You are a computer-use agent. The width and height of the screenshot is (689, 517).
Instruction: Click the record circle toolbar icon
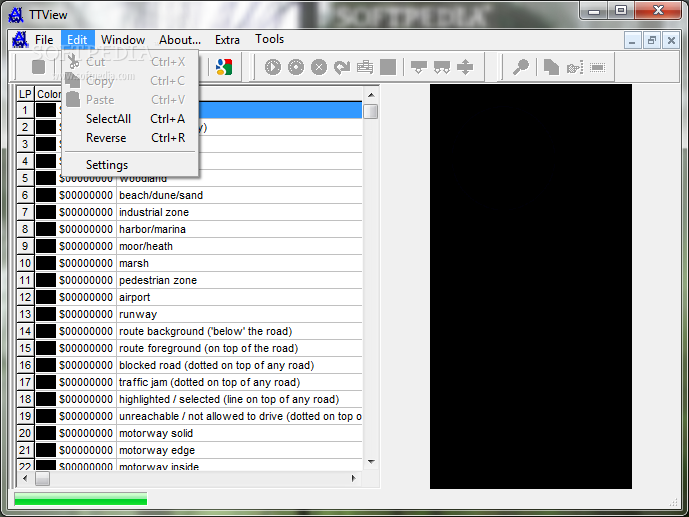point(296,67)
